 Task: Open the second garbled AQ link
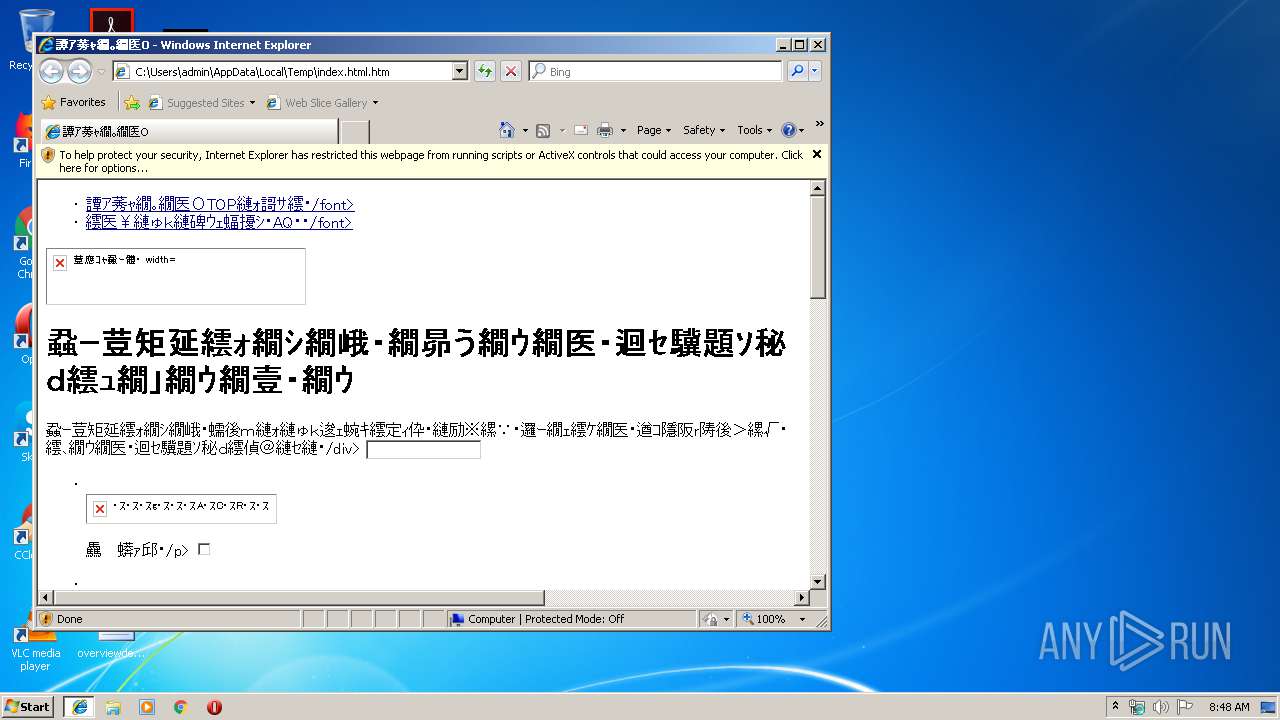tap(219, 223)
